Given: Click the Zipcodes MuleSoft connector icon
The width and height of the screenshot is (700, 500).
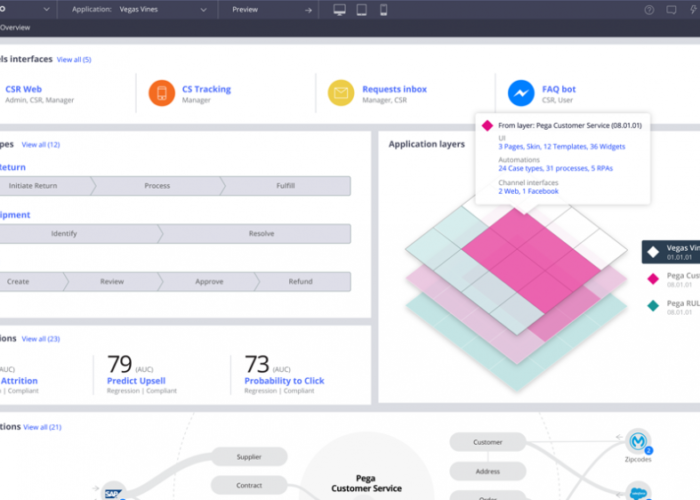Looking at the screenshot, I should [x=638, y=442].
